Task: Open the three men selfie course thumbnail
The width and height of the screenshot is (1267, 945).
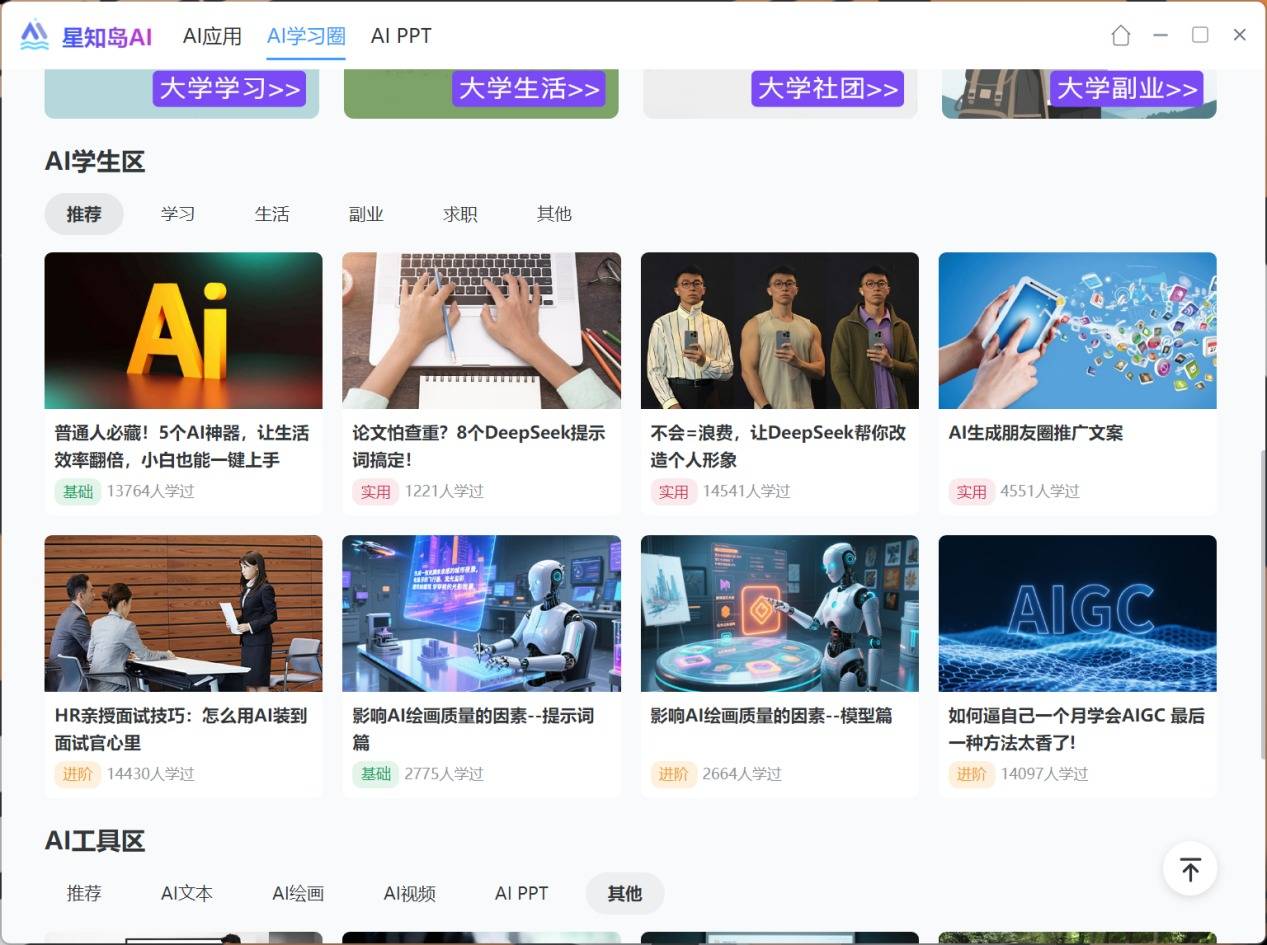Action: coord(779,330)
